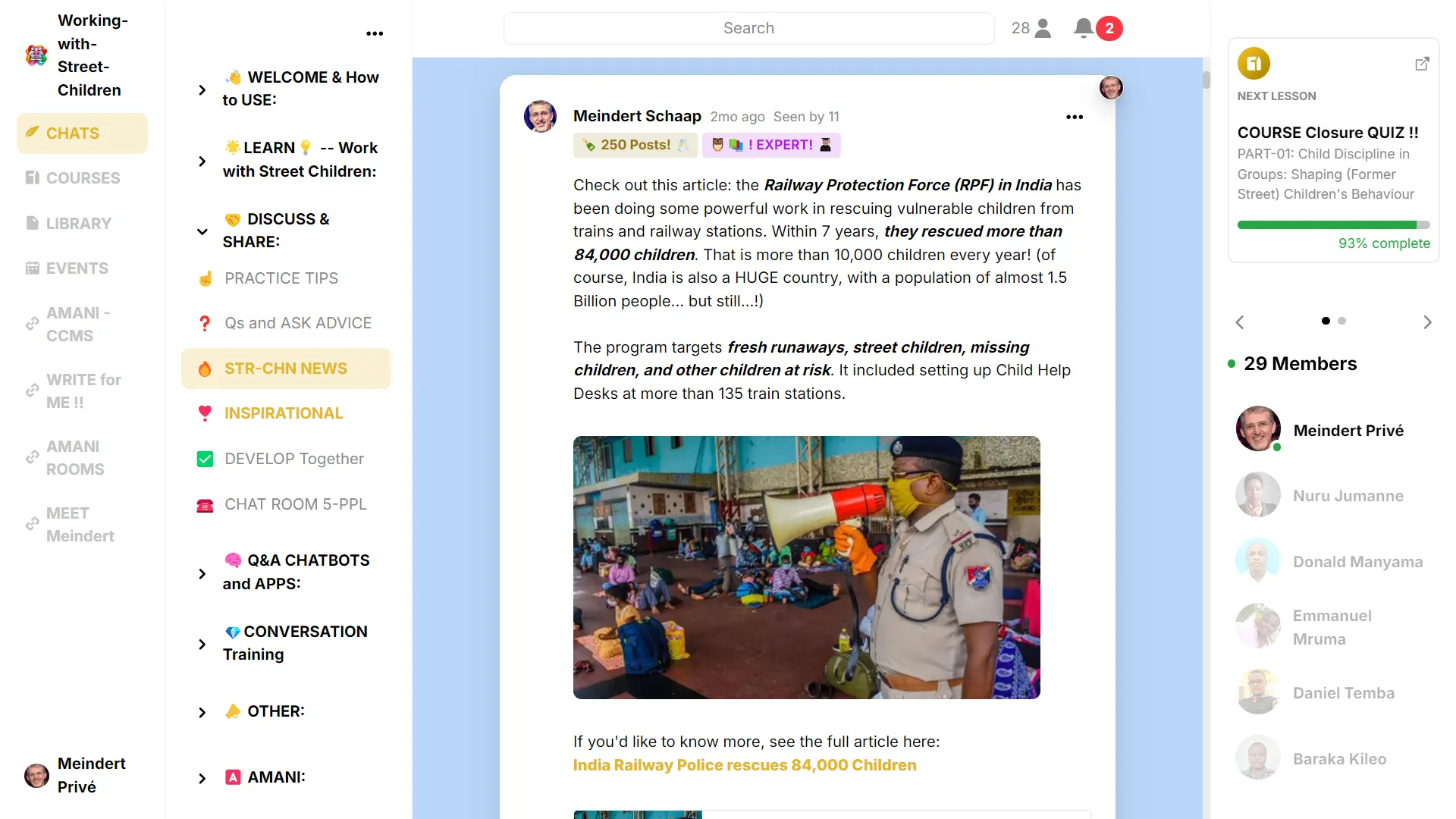This screenshot has height=819, width=1456.
Task: Open the three-dot menu above channel list
Action: coord(375,33)
